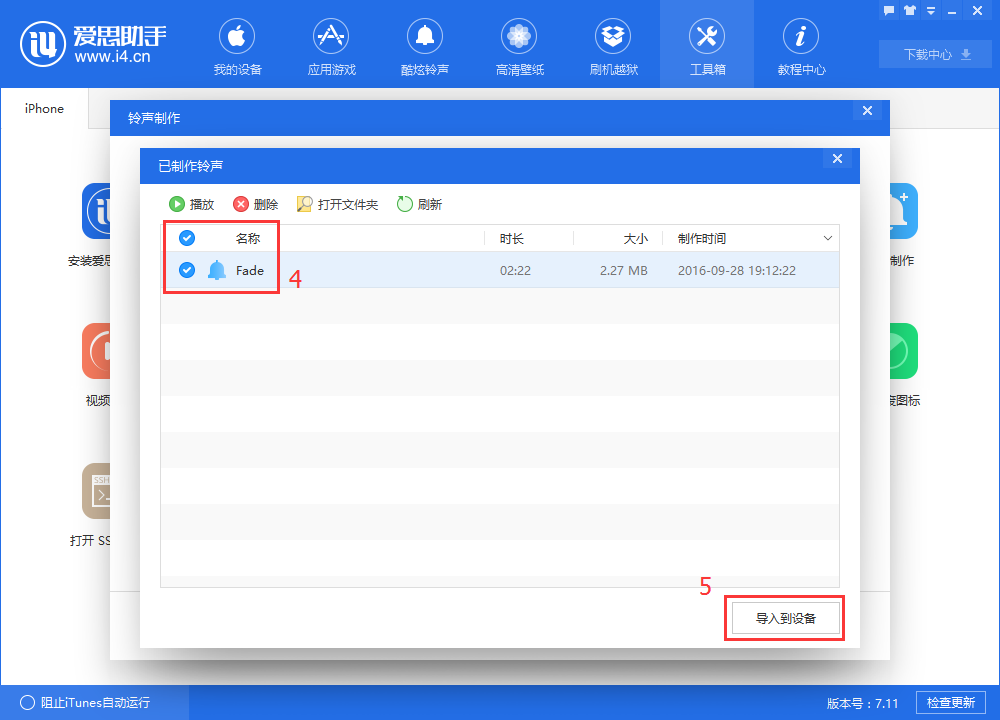Uncheck the select-all checkbox in 名称 header

coord(186,238)
